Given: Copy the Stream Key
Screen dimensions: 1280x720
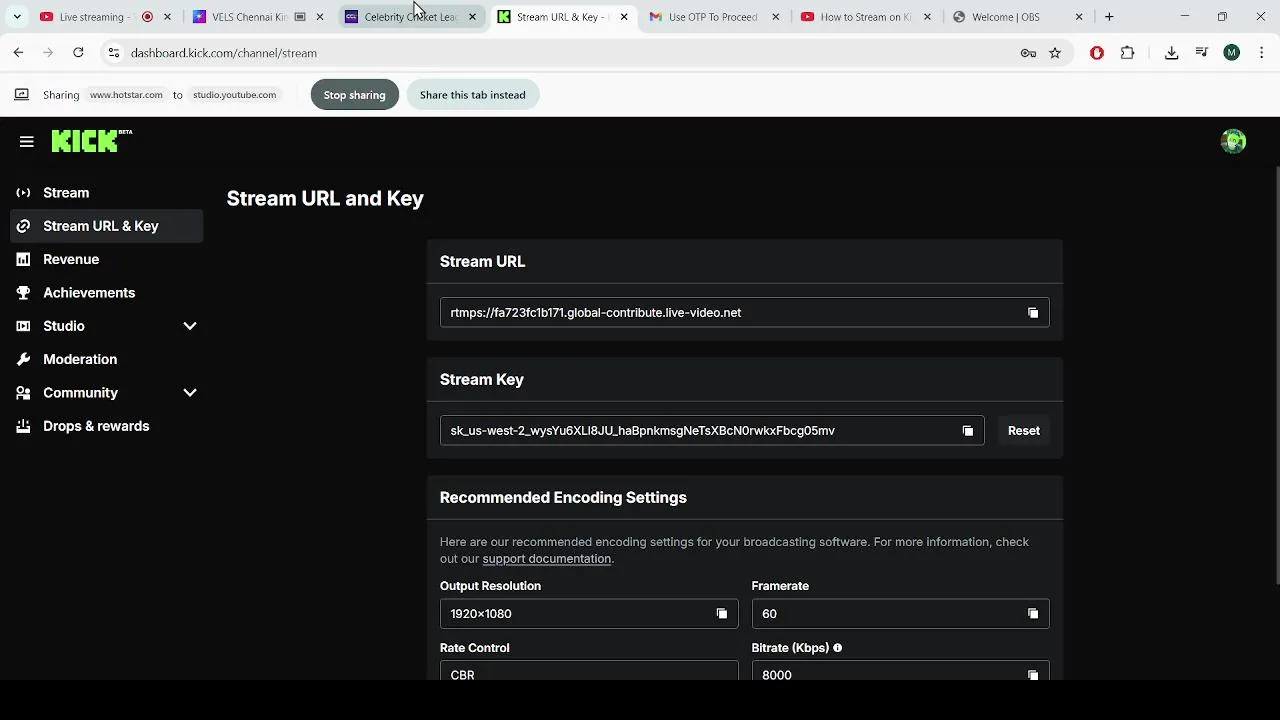Looking at the screenshot, I should 967,431.
